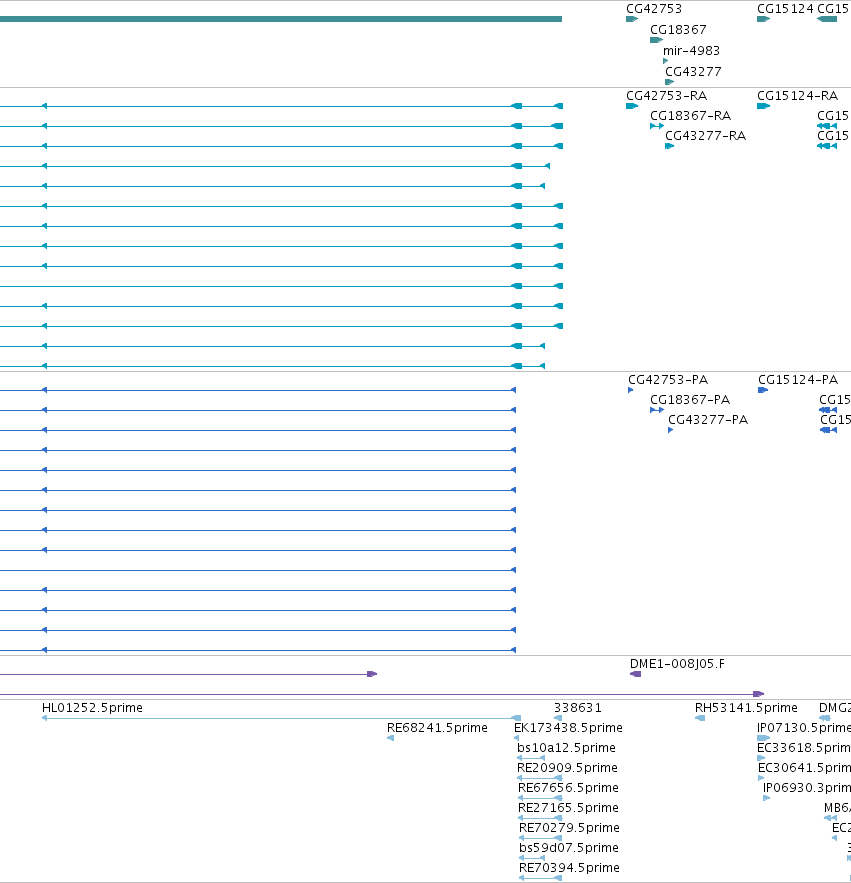Click the CG42753 gene label

[654, 8]
